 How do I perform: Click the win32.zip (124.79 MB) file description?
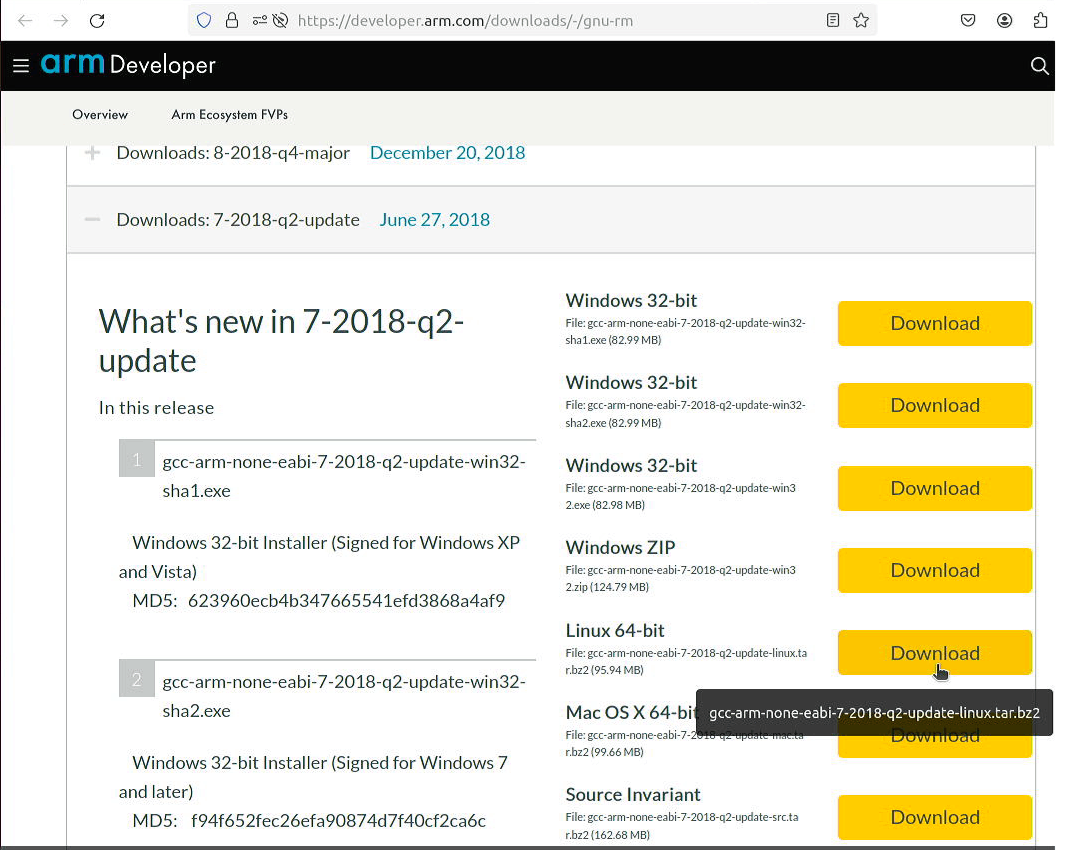(x=681, y=578)
